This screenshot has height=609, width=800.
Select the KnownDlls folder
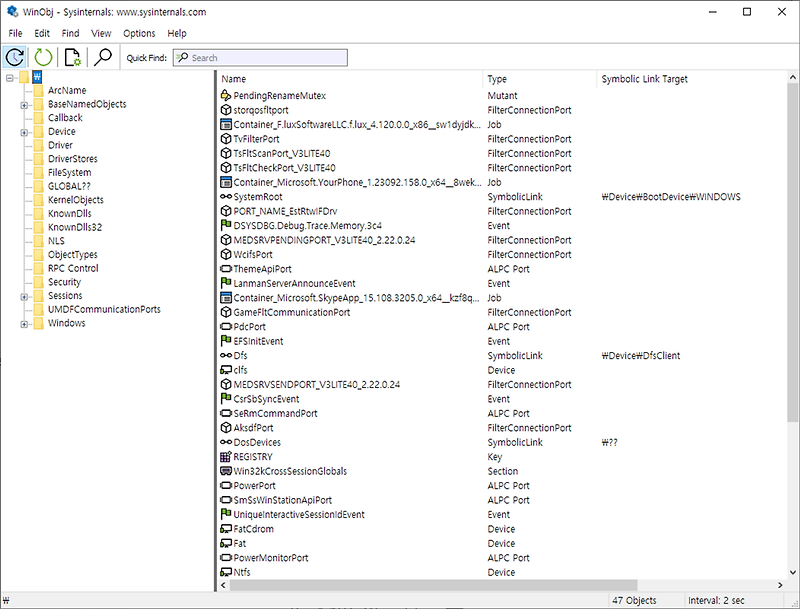[72, 213]
